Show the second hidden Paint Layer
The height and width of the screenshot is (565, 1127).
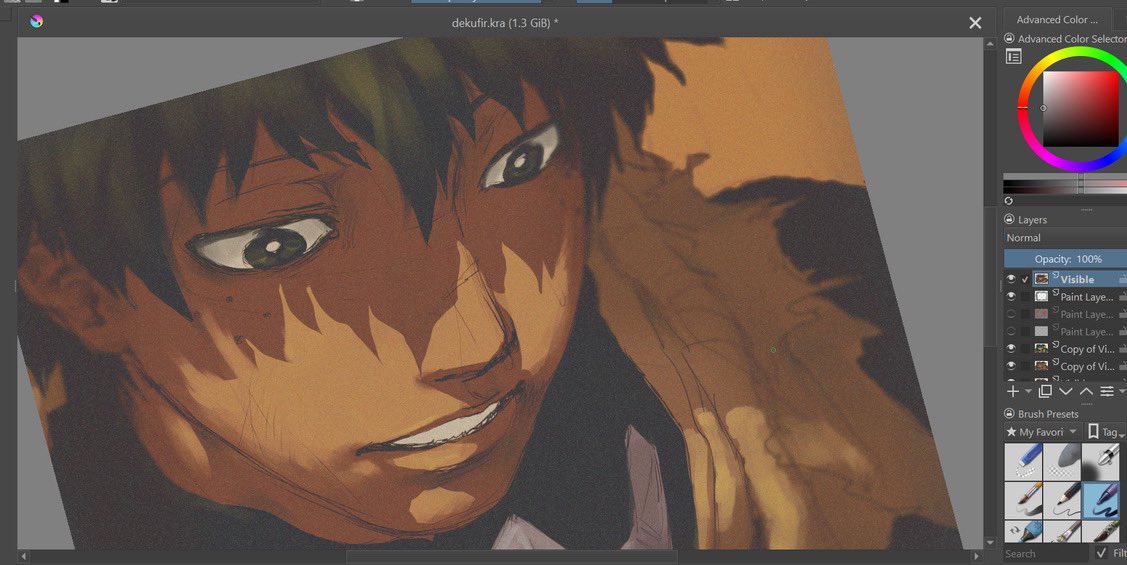(x=1011, y=313)
